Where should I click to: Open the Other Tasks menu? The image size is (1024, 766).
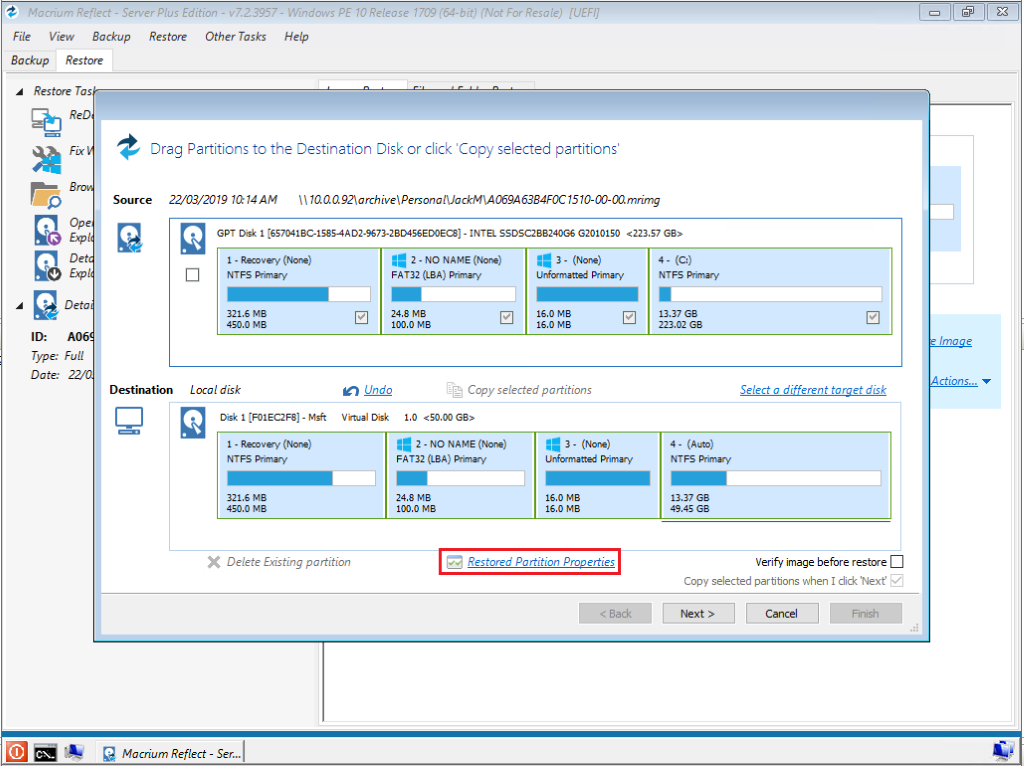pyautogui.click(x=235, y=36)
